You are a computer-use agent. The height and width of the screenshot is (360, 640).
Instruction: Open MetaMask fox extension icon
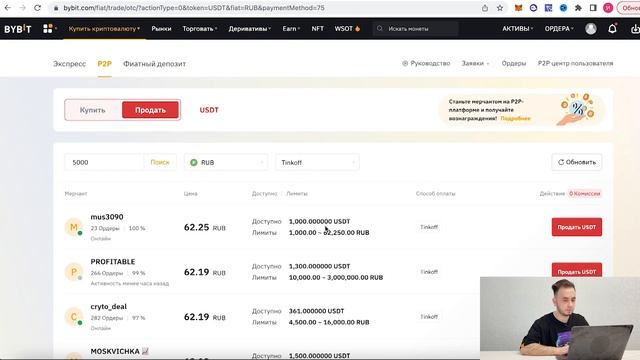point(518,8)
